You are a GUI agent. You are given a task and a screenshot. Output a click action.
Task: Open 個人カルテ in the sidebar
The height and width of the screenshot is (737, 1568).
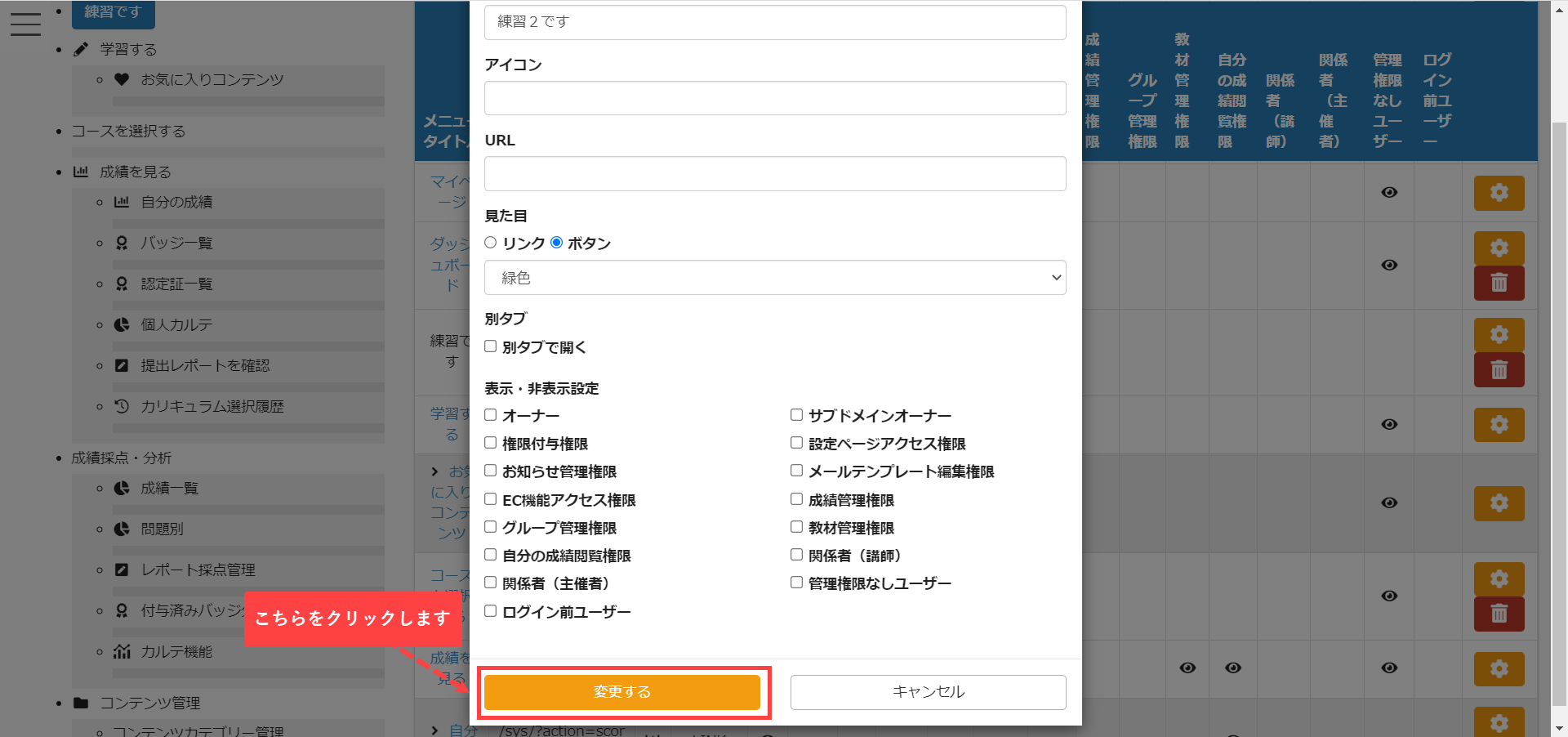[x=176, y=324]
